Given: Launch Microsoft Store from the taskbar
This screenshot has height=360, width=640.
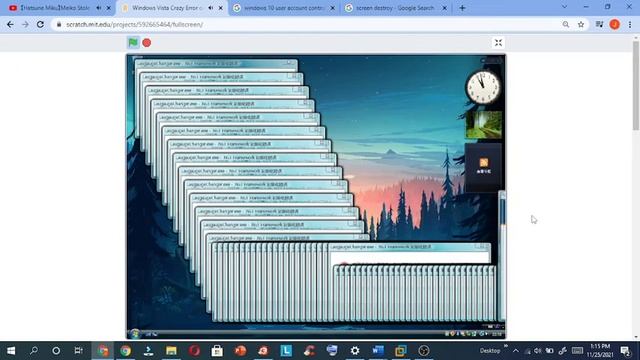Looking at the screenshot, I should point(217,351).
